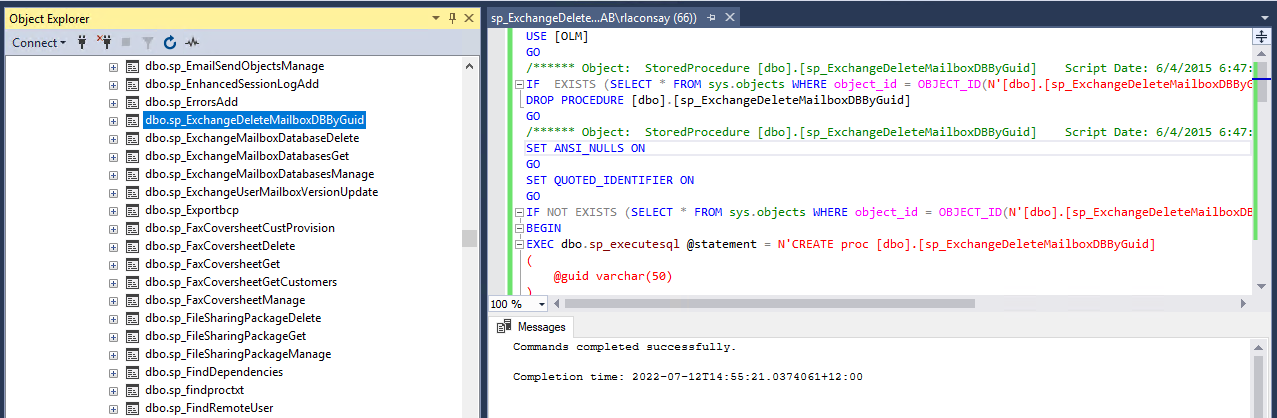Toggle the pin on the query tab
The height and width of the screenshot is (418, 1277).
point(711,18)
